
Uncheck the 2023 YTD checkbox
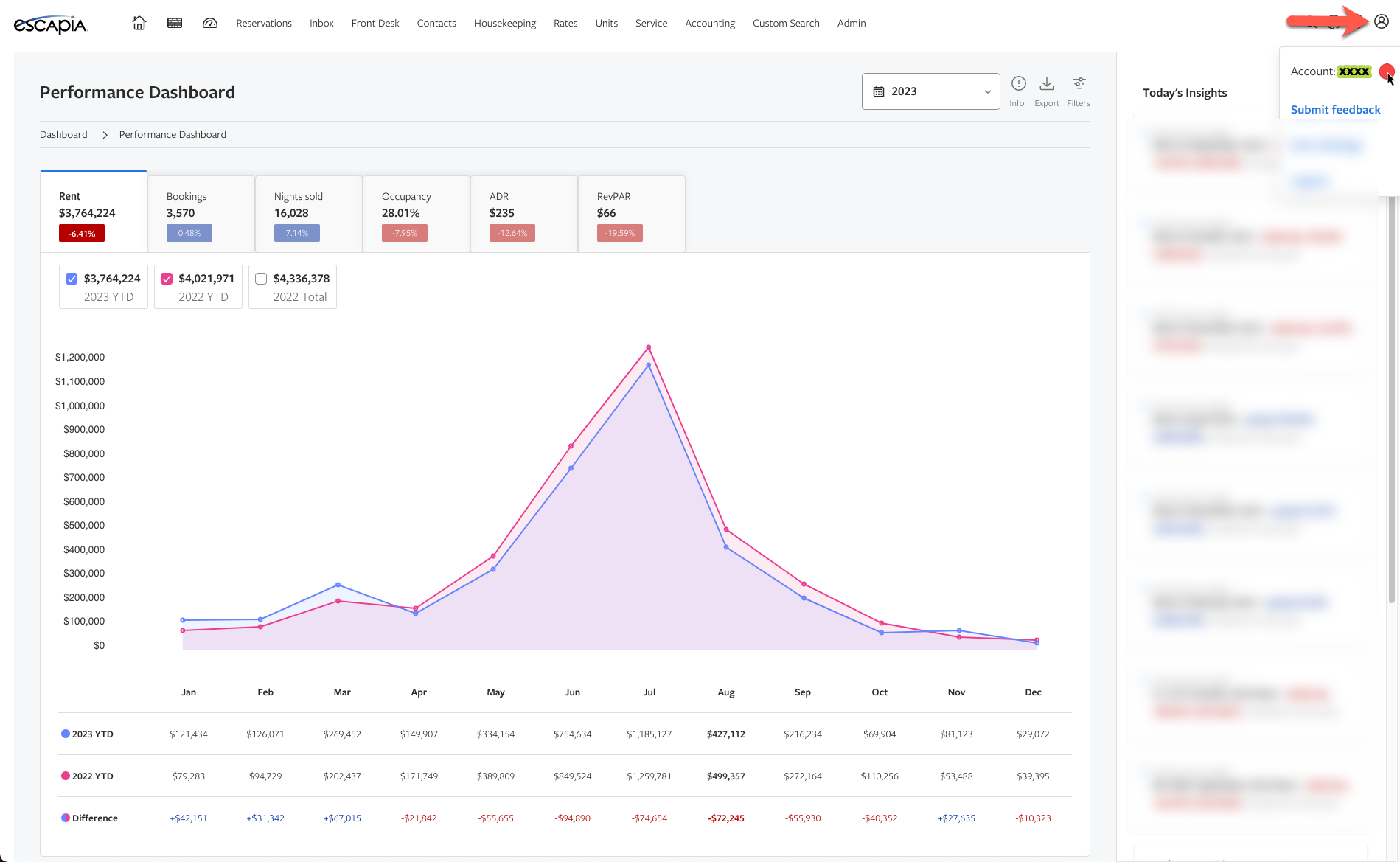point(72,279)
